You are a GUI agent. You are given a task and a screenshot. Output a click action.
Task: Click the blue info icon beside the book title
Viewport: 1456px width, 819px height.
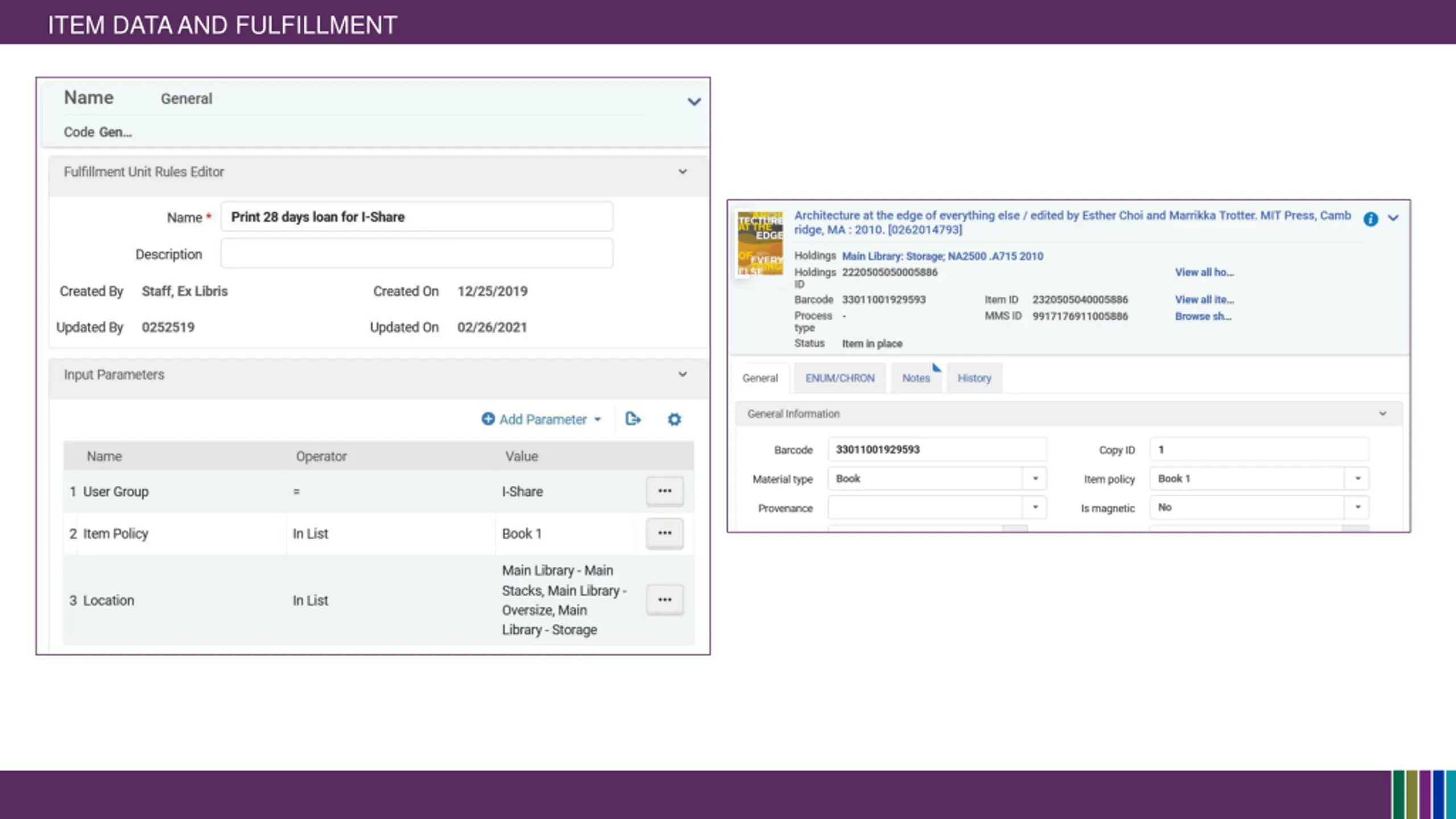point(1371,219)
